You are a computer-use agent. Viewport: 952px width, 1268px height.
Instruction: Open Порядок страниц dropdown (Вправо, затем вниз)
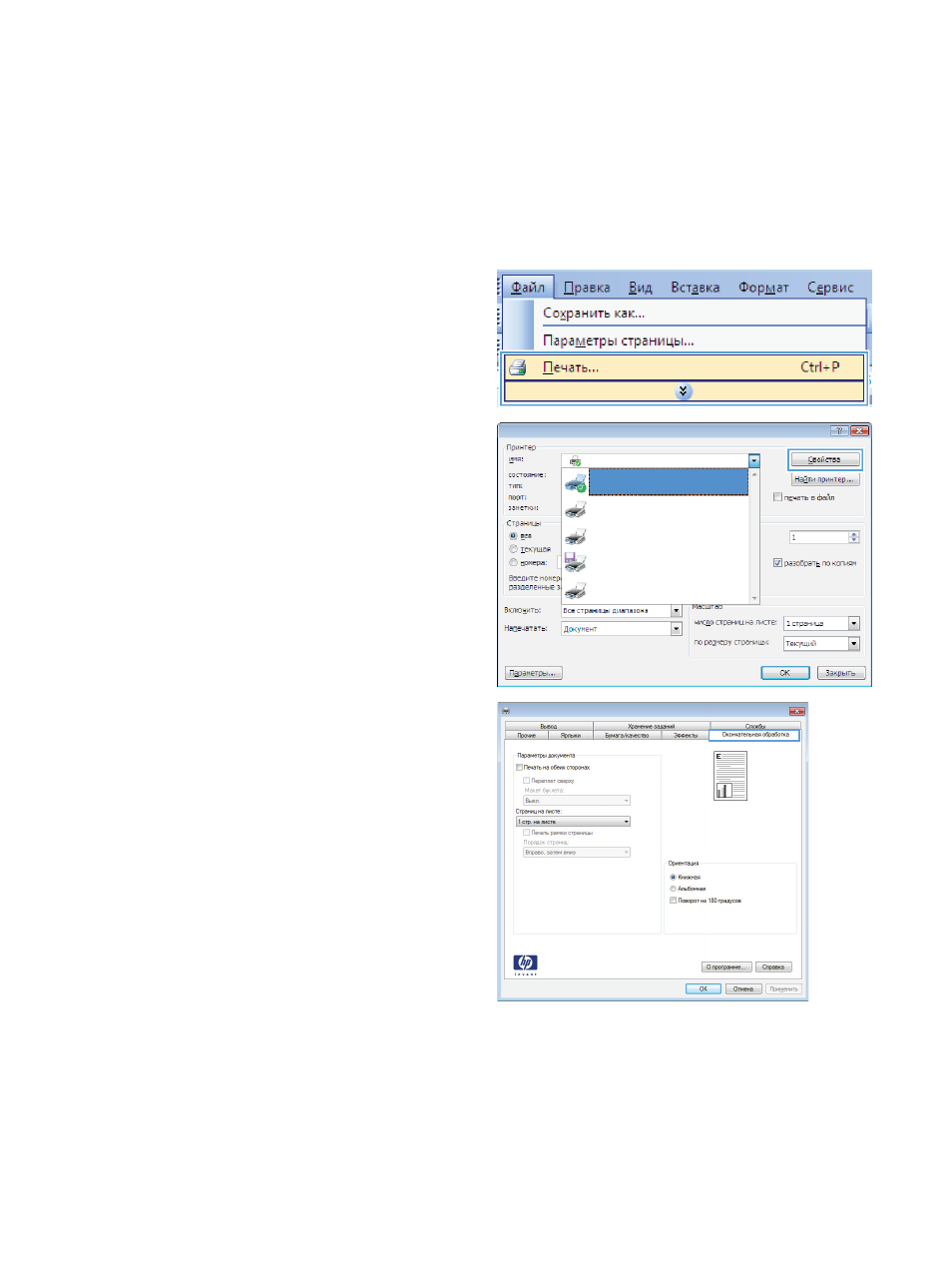click(577, 853)
